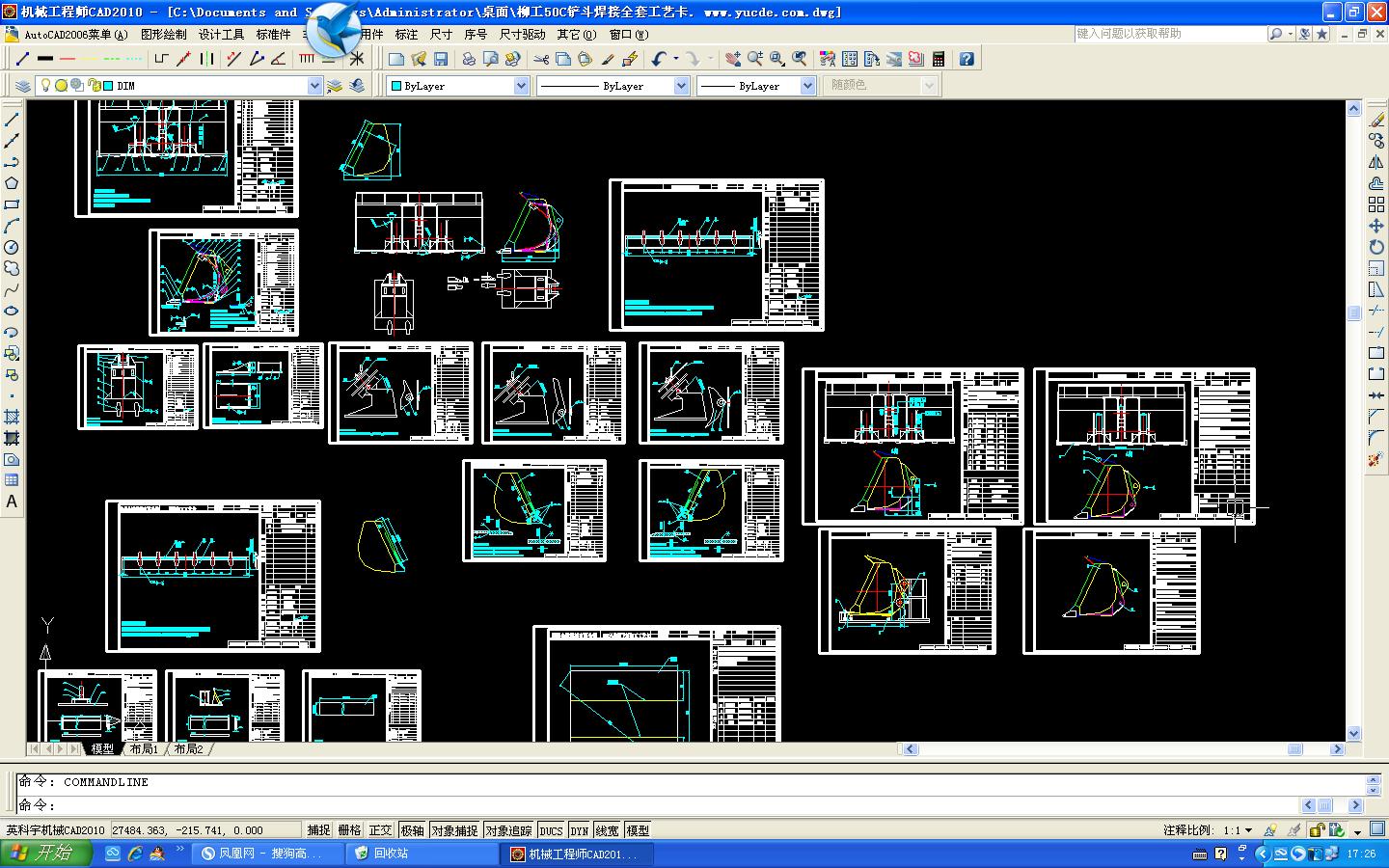Toggle 正交 ortho mode
Image resolution: width=1389 pixels, height=868 pixels.
point(380,830)
